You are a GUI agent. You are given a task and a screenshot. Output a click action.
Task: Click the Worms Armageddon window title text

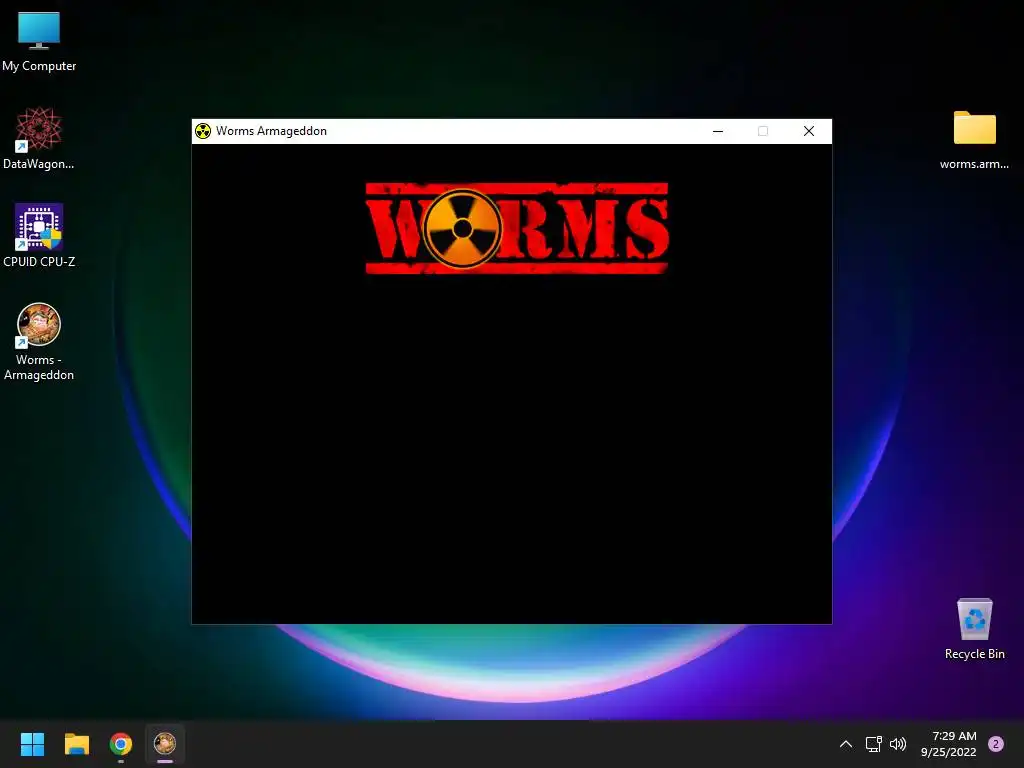(x=271, y=131)
